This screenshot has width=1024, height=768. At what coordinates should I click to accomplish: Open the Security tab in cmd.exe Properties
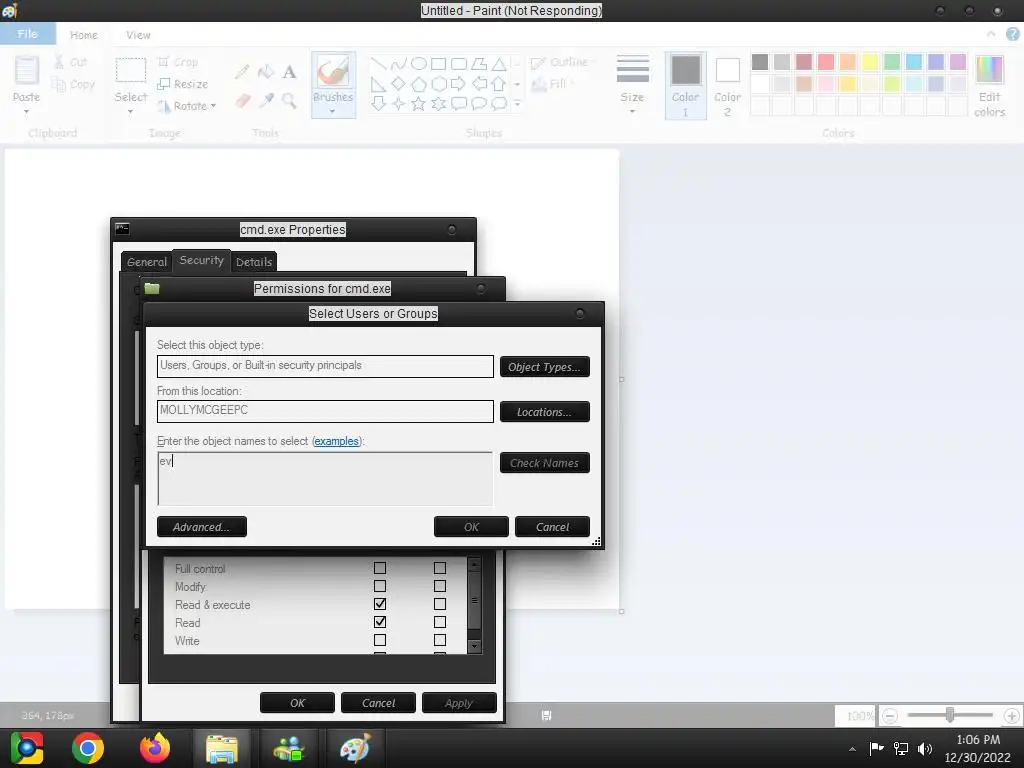[201, 260]
